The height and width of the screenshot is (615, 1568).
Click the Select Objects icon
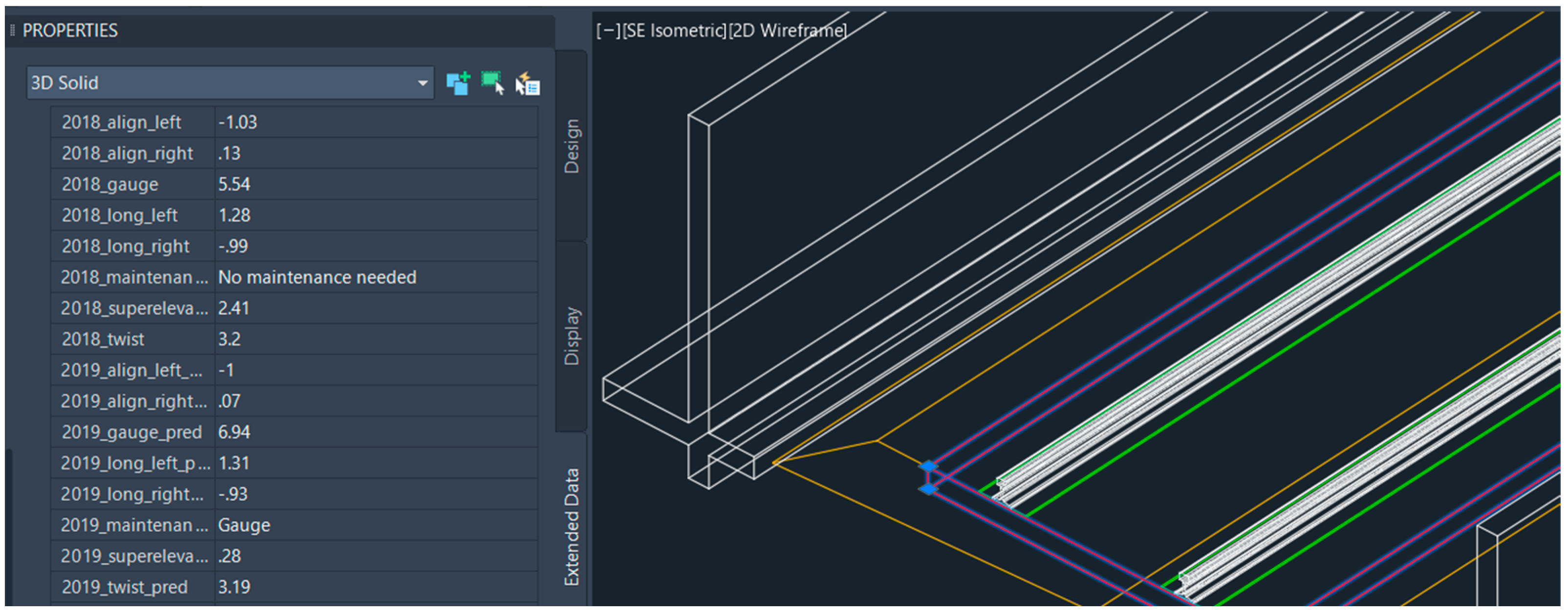point(493,84)
